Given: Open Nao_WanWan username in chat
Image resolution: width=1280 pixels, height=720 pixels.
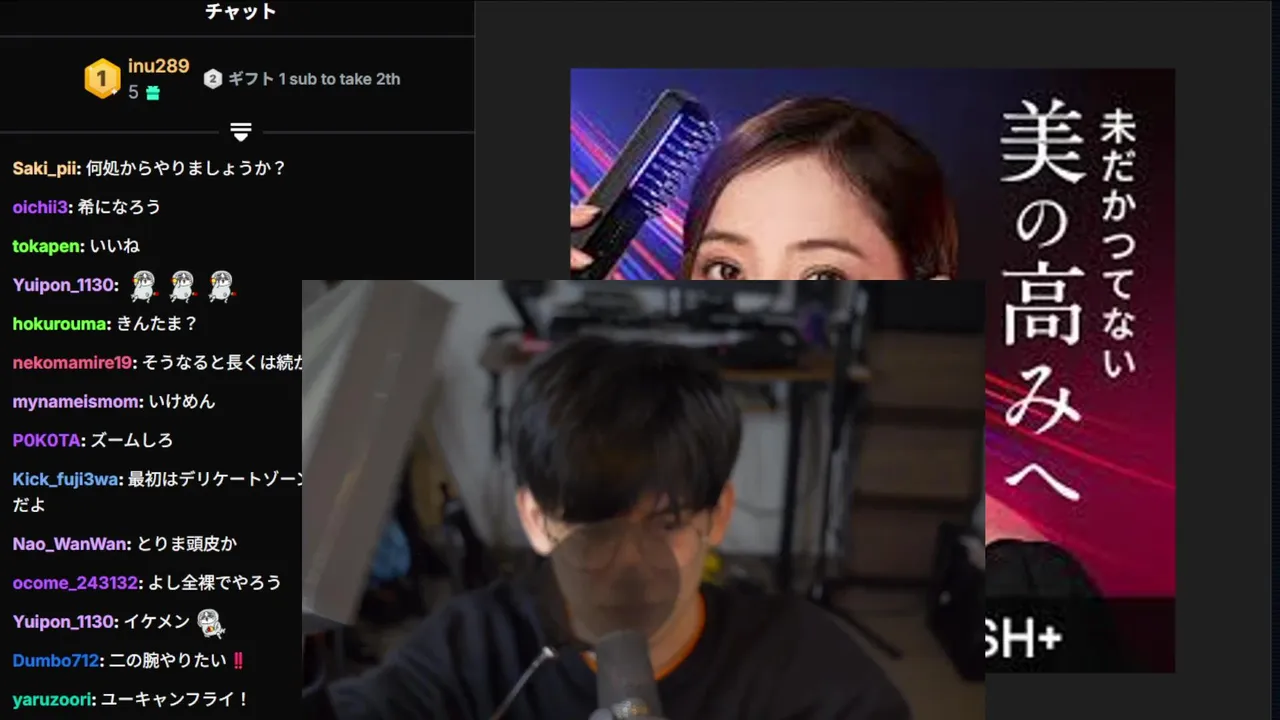Looking at the screenshot, I should click(70, 545).
